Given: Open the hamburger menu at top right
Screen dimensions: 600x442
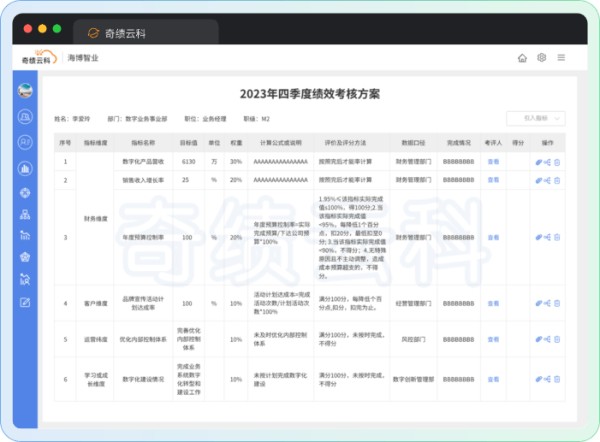Looking at the screenshot, I should point(561,58).
